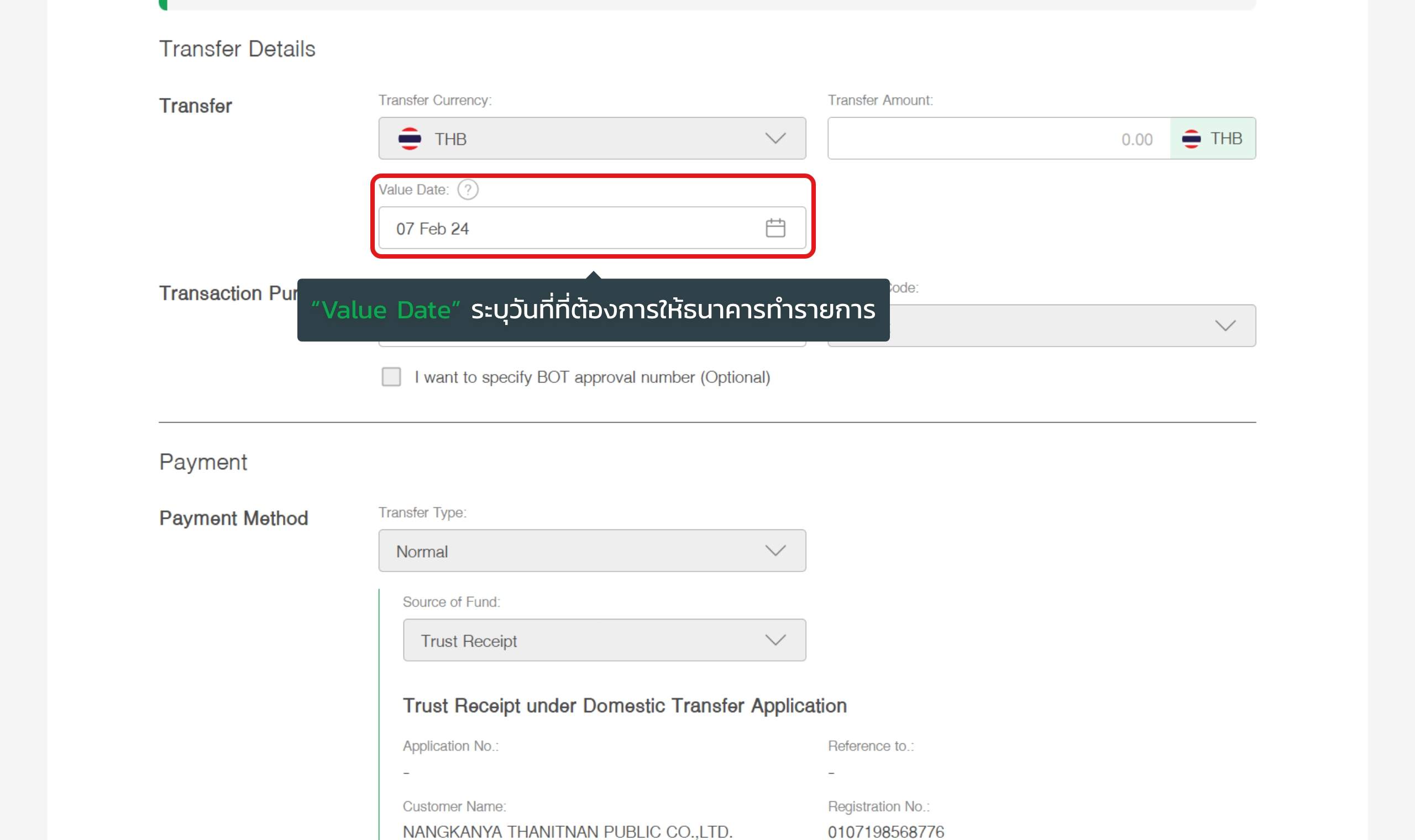Click the Value Date help question mark
This screenshot has height=840, width=1415.
[x=468, y=190]
